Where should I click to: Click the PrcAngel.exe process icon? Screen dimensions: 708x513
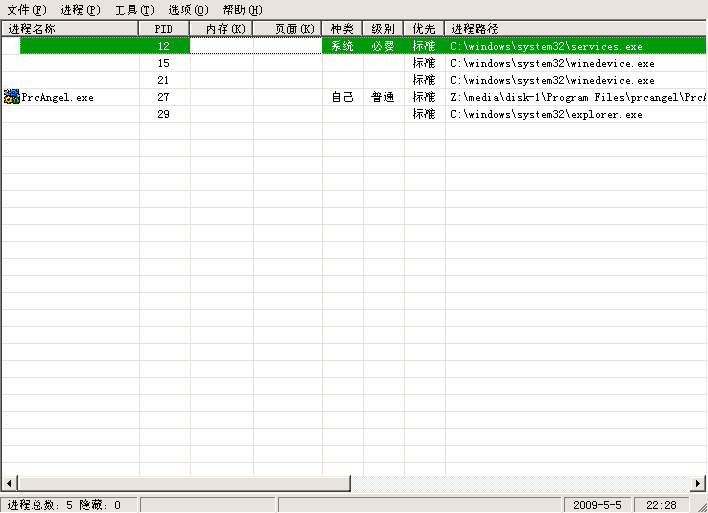click(11, 97)
